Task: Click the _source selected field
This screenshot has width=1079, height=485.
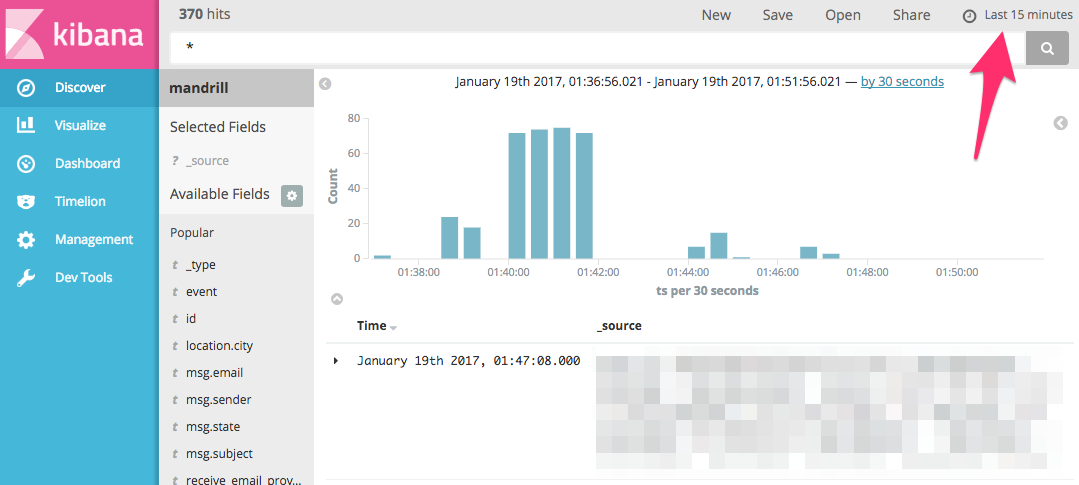Action: tap(207, 161)
